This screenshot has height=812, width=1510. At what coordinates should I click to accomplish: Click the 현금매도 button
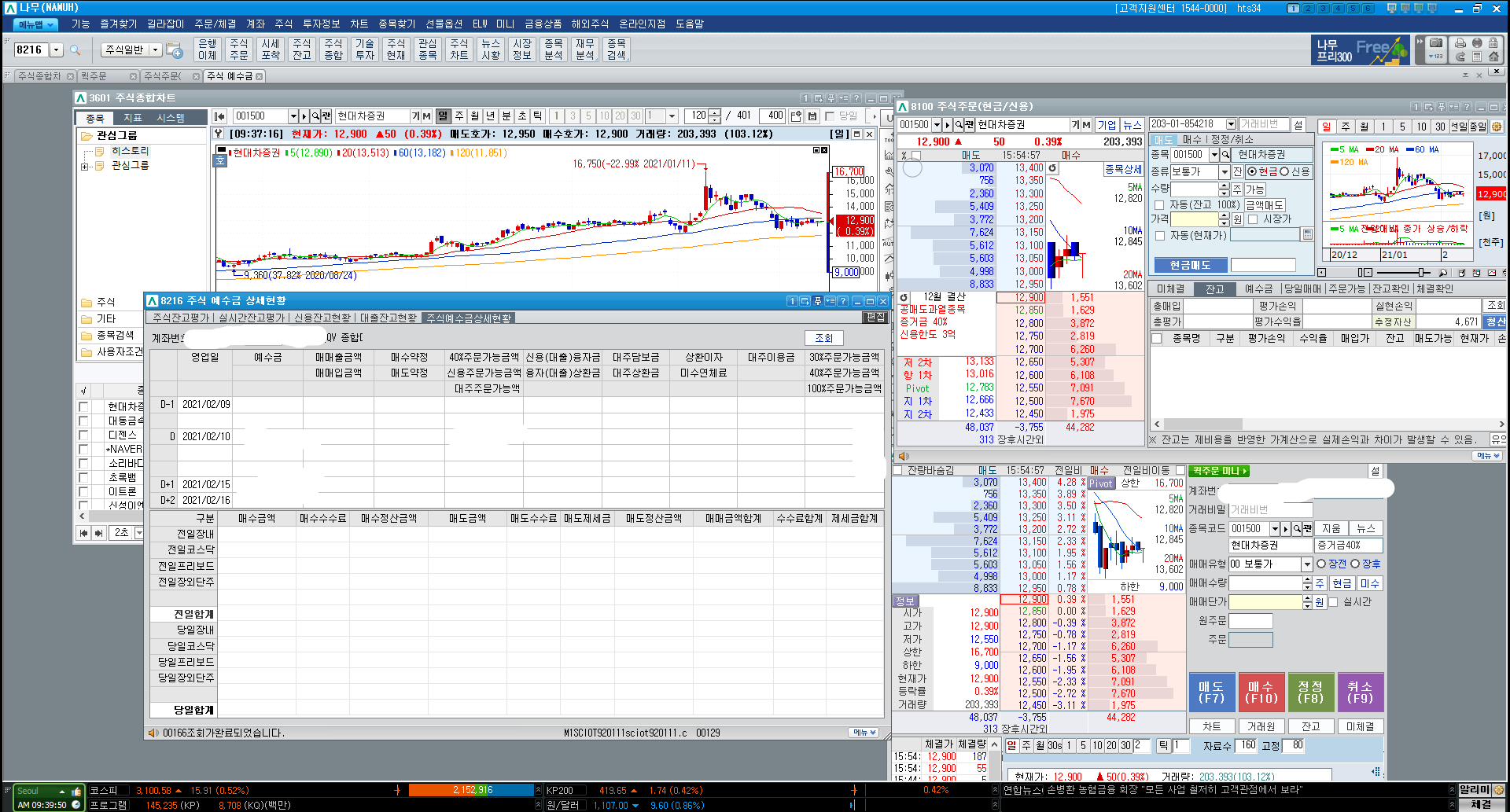click(1189, 265)
